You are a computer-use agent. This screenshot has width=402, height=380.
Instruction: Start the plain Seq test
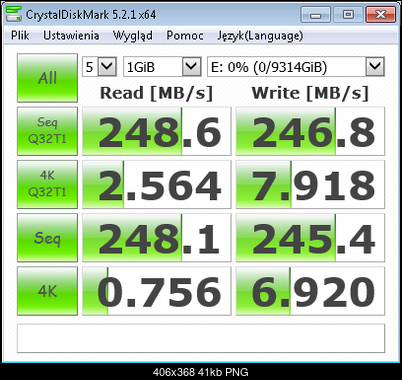click(47, 238)
